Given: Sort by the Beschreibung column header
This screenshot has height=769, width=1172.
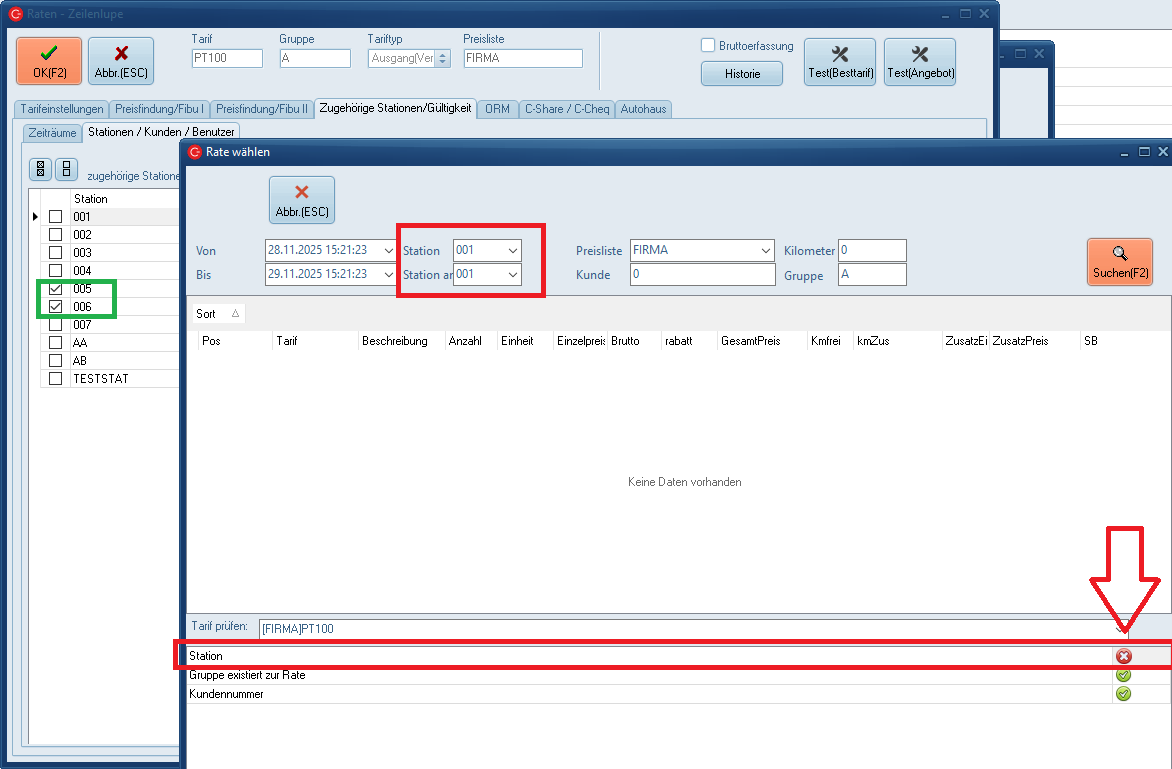Looking at the screenshot, I should 395,341.
